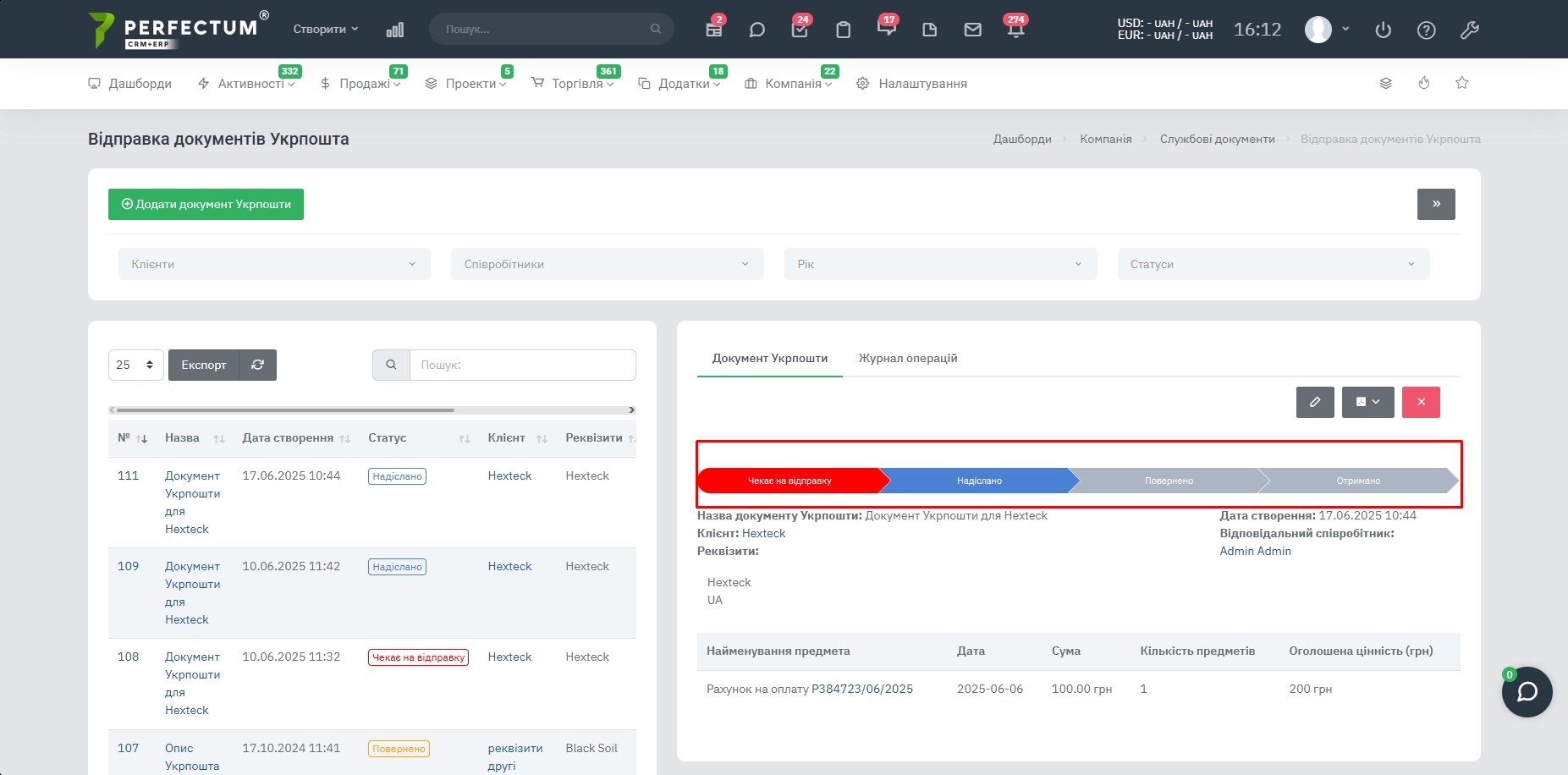Open Налаштування in nav bar
Screen dimensions: 1568x775
tap(911, 83)
